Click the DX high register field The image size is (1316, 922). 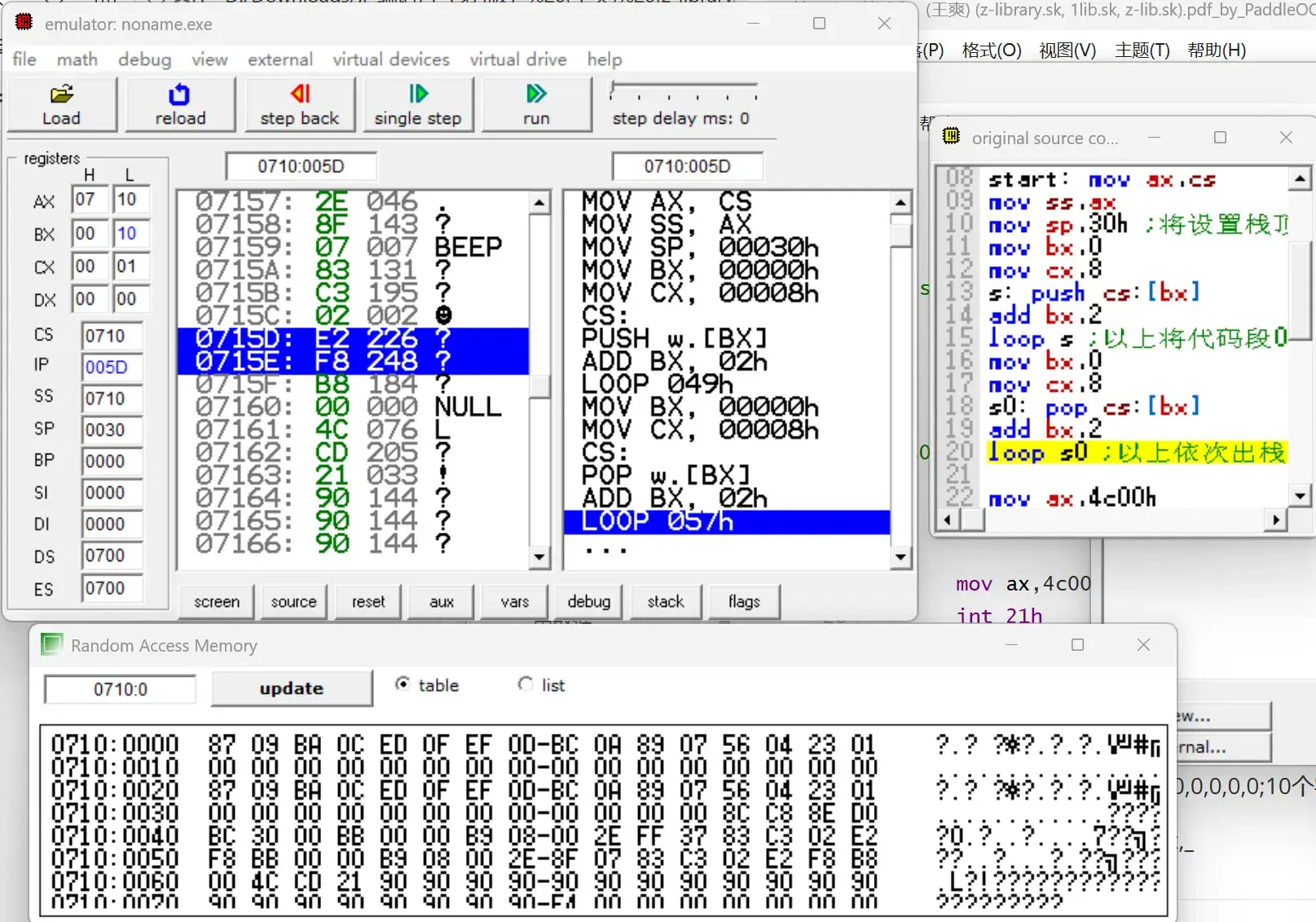coord(89,299)
